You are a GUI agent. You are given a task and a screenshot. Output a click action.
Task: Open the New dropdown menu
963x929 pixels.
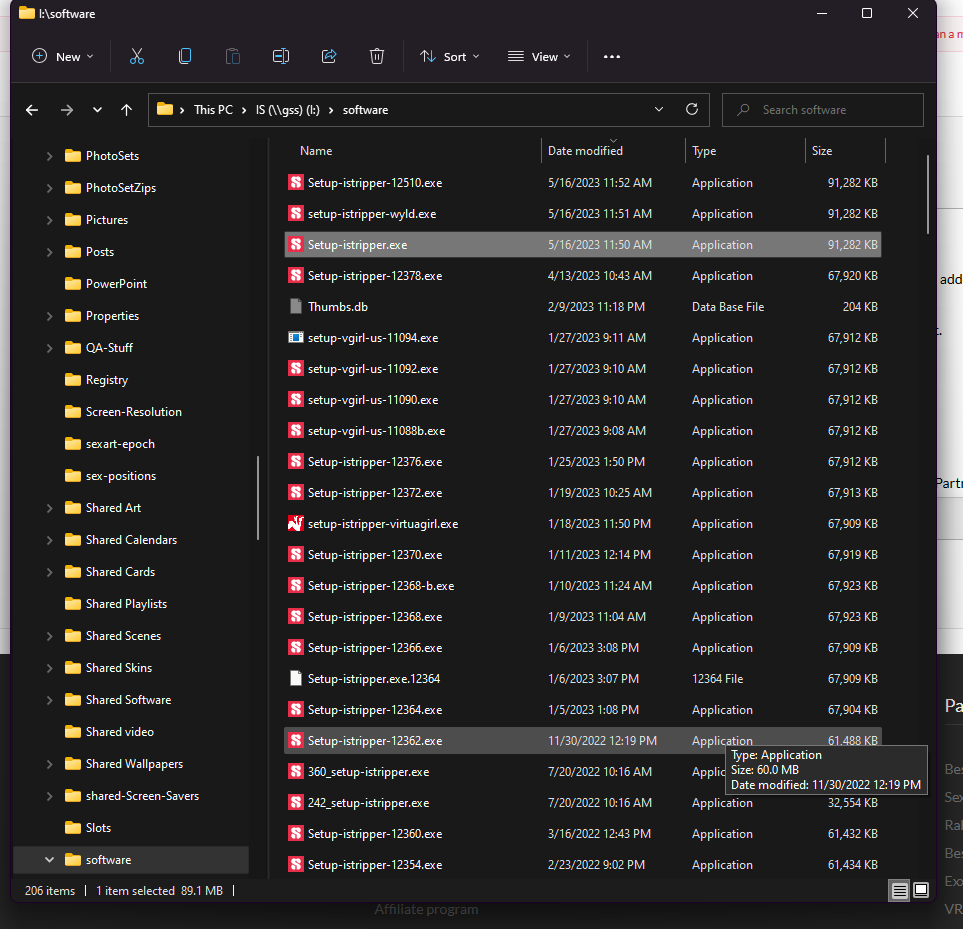pos(63,56)
